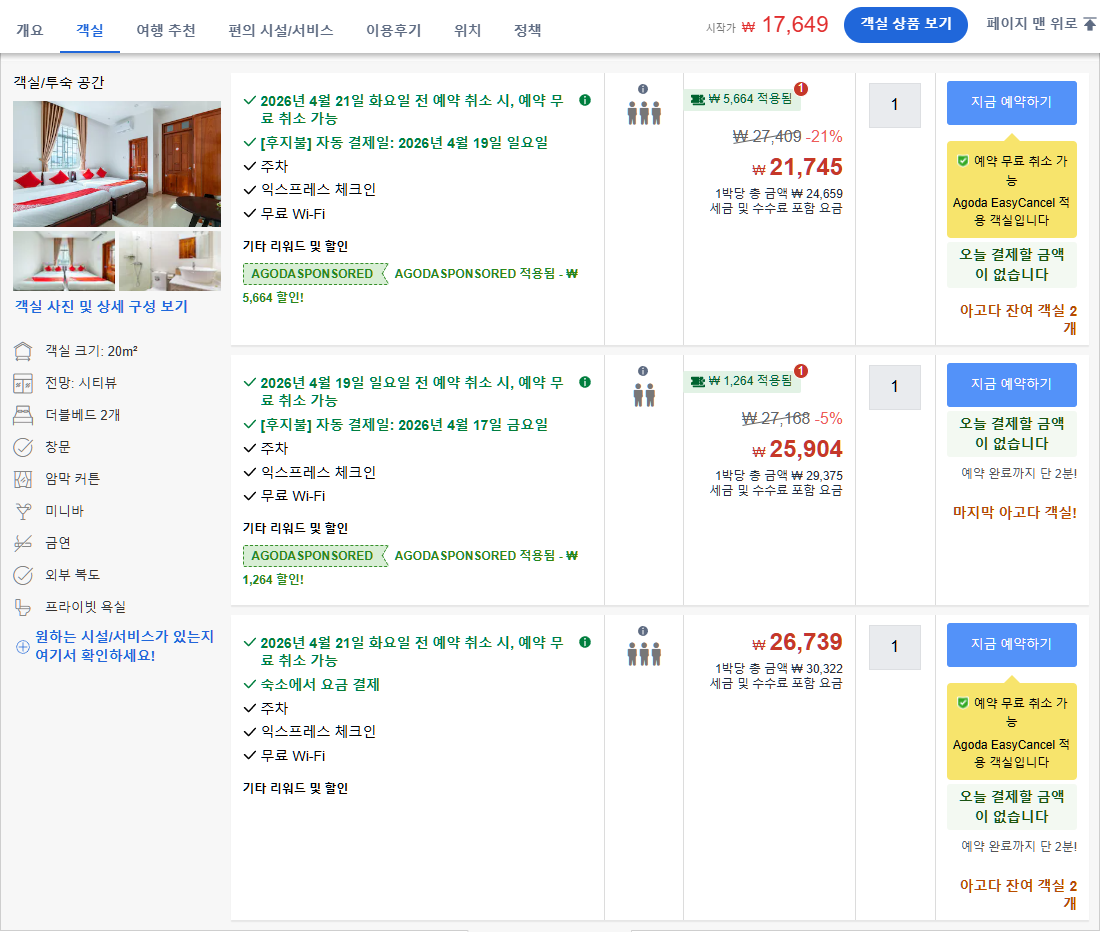Click the room size house icon
The width and height of the screenshot is (1100, 932).
click(x=23, y=351)
